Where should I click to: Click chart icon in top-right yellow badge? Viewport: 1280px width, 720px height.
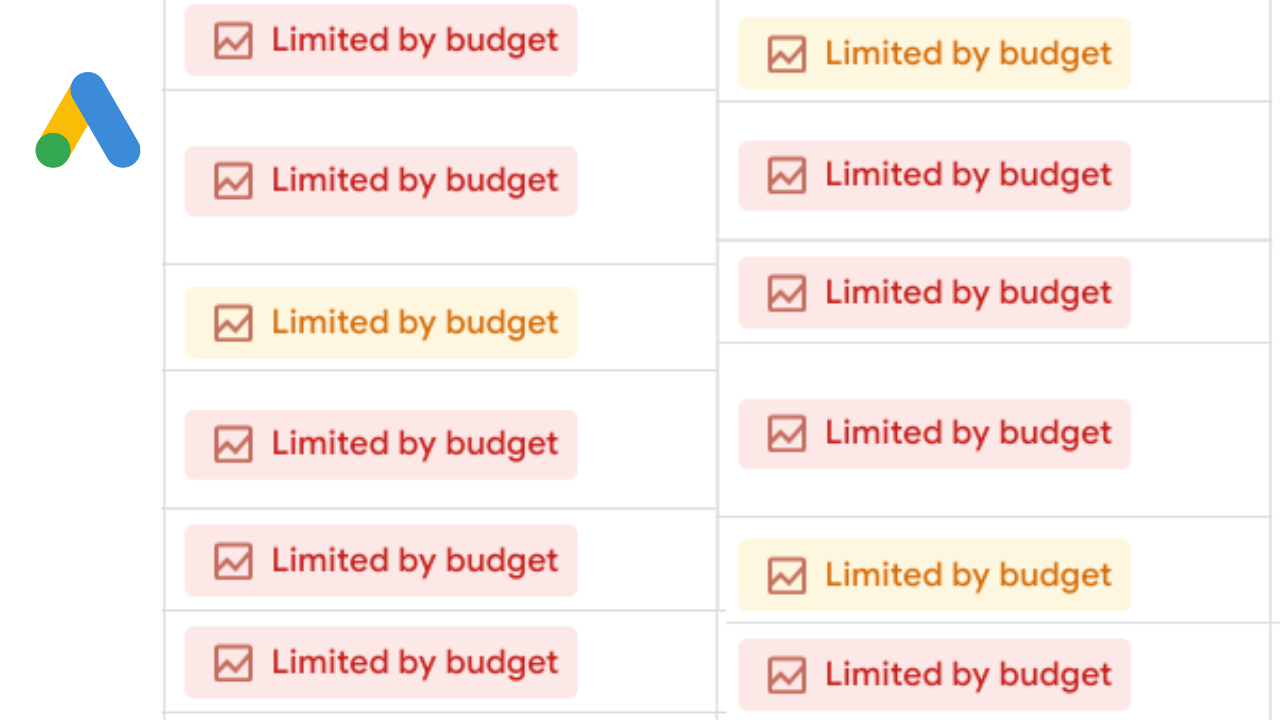(x=787, y=54)
